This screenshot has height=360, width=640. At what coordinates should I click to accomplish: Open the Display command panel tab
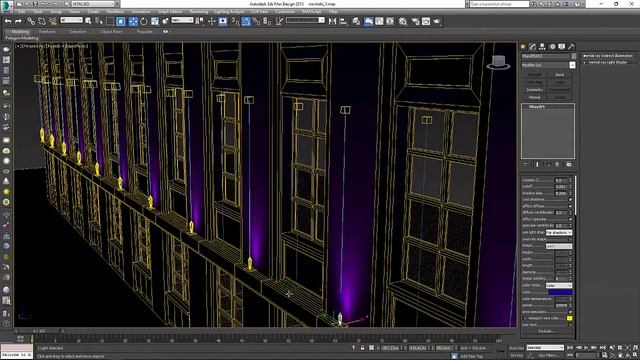tap(562, 47)
